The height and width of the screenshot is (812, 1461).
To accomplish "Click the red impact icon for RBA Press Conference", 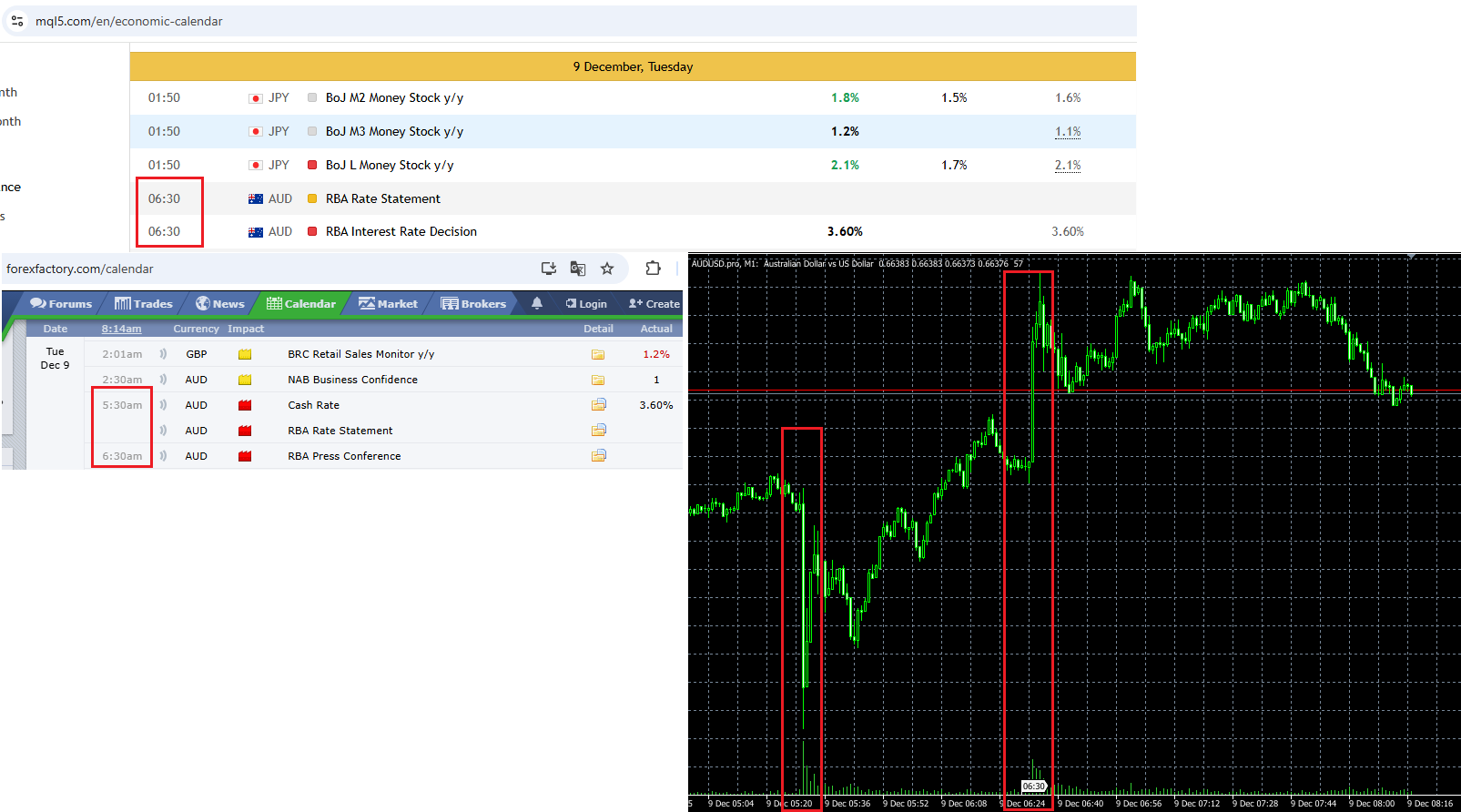I will pos(245,456).
